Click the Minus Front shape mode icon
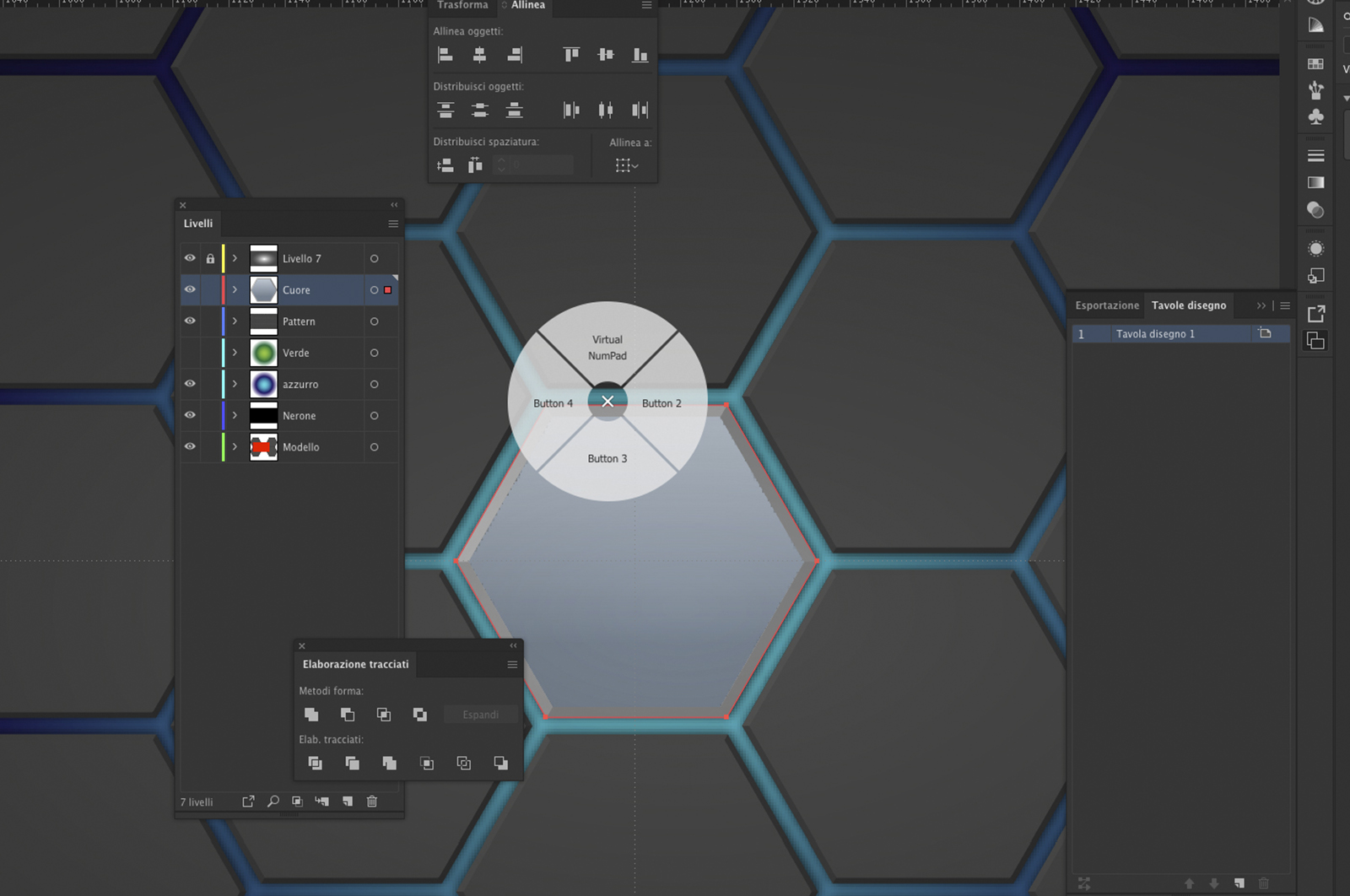The width and height of the screenshot is (1350, 896). (x=347, y=715)
